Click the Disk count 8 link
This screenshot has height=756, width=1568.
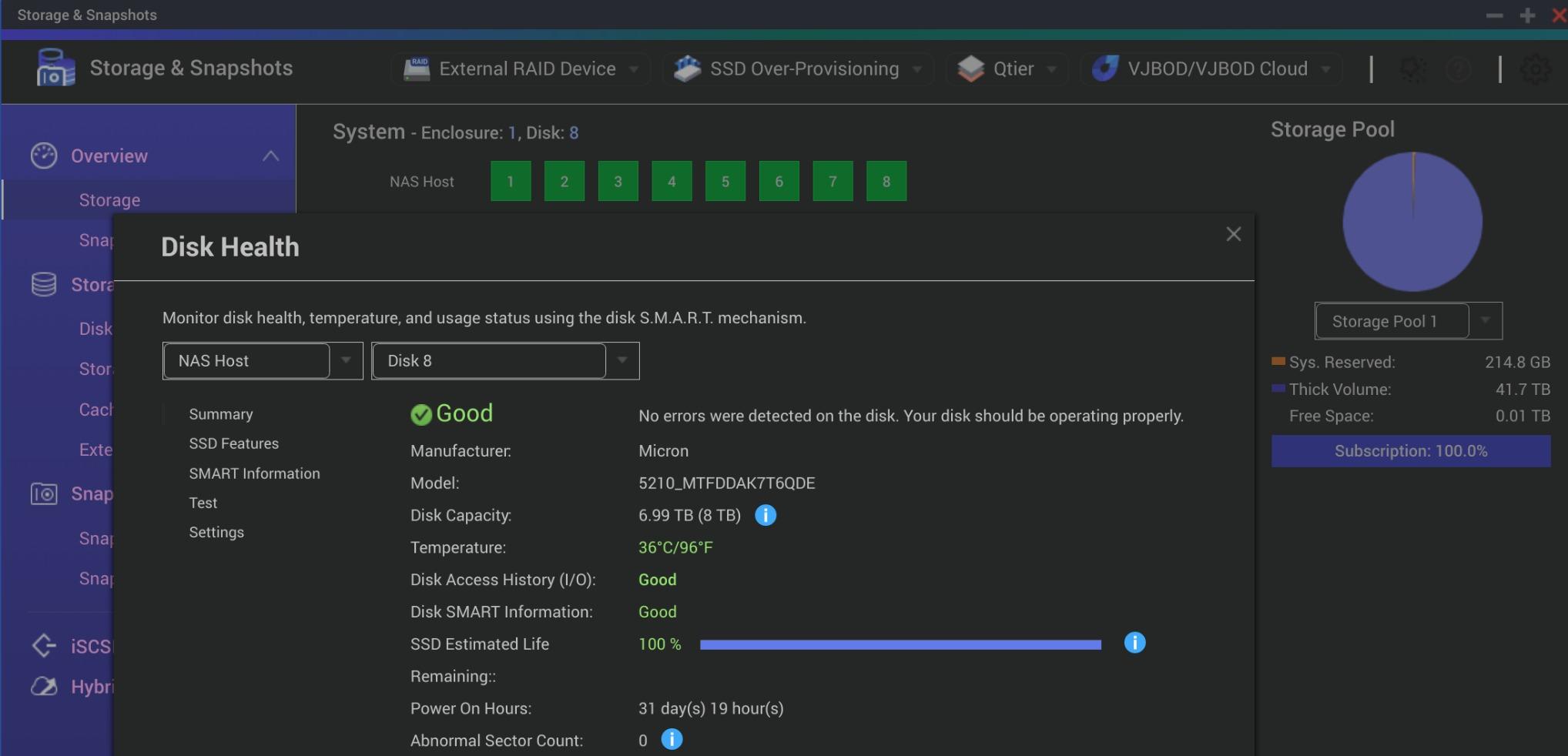coord(574,133)
